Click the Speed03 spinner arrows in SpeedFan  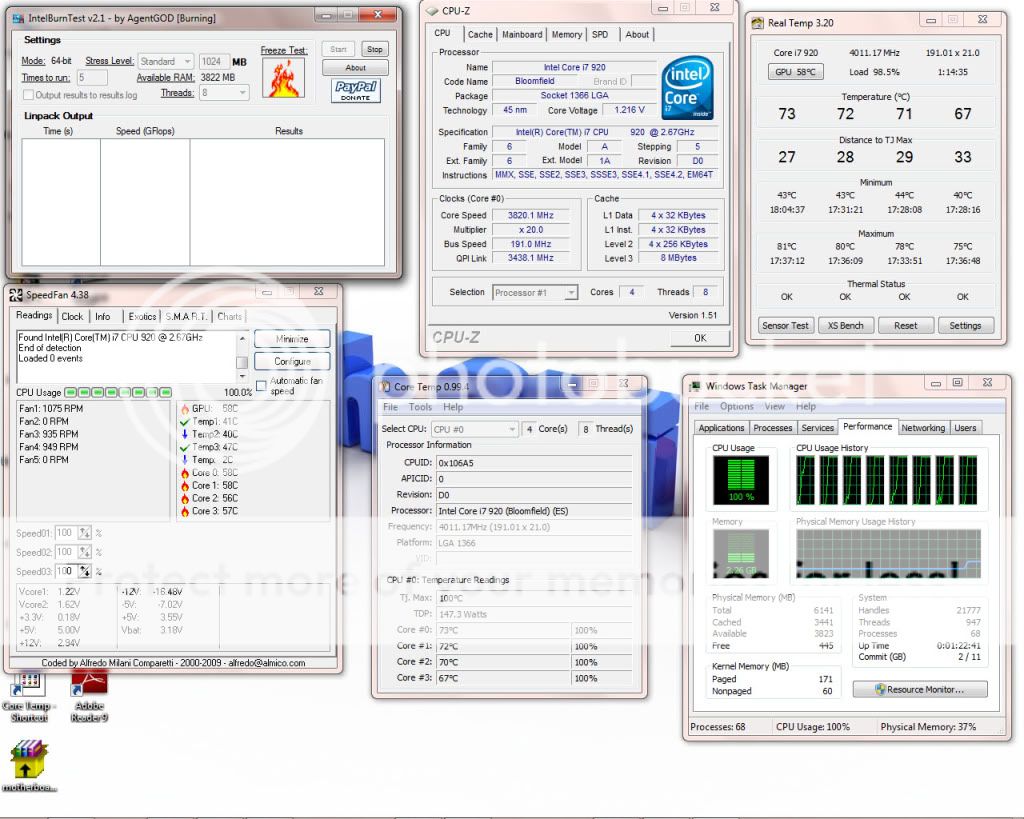point(84,571)
